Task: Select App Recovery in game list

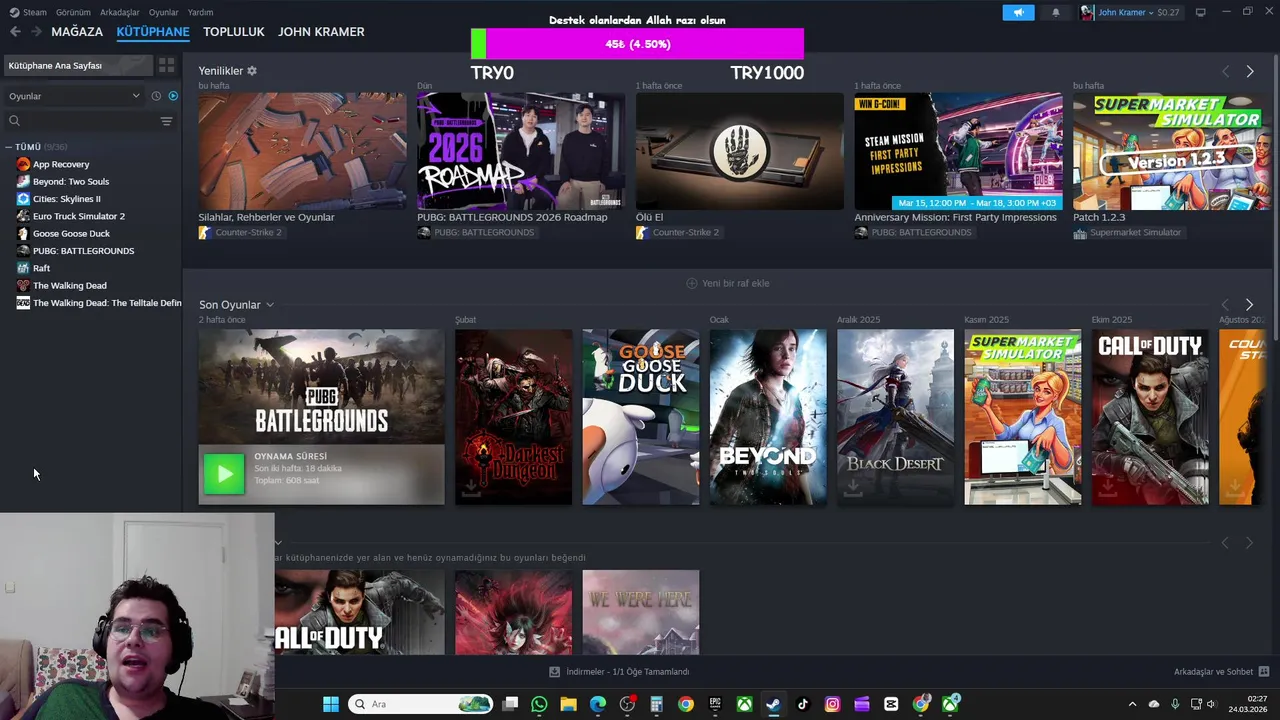Action: pyautogui.click(x=61, y=164)
